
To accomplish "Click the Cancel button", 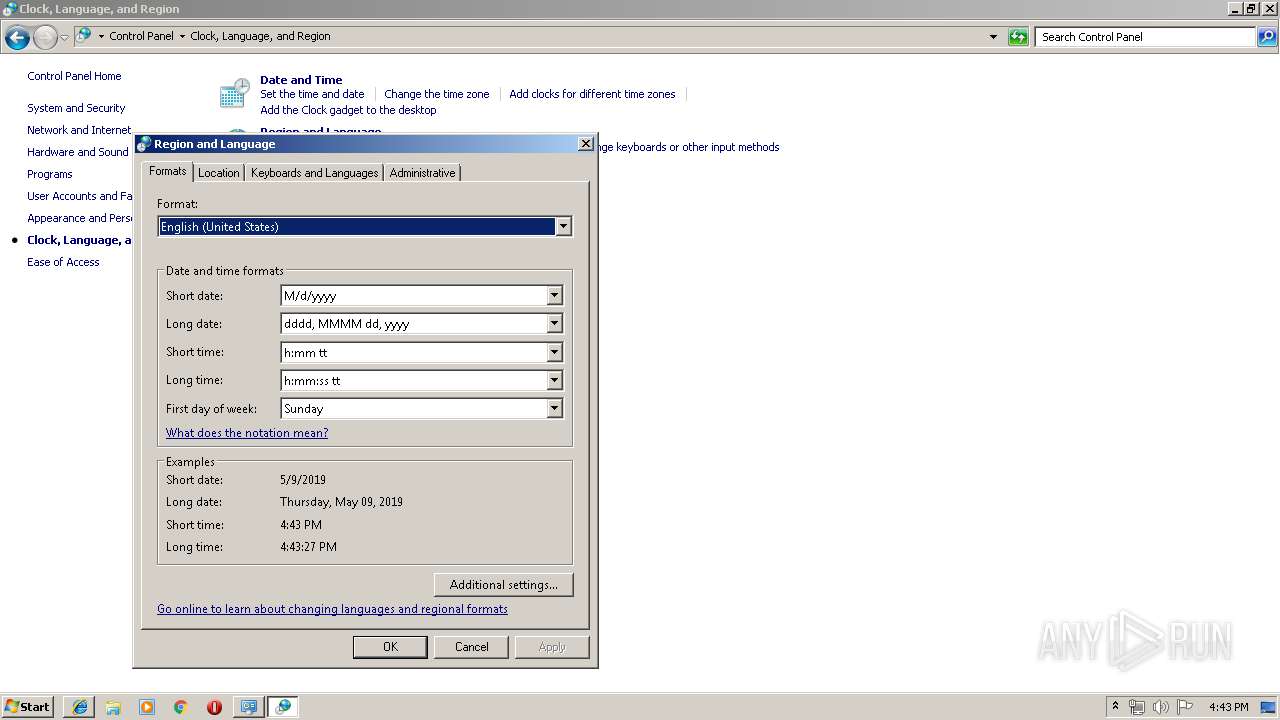I will click(472, 647).
